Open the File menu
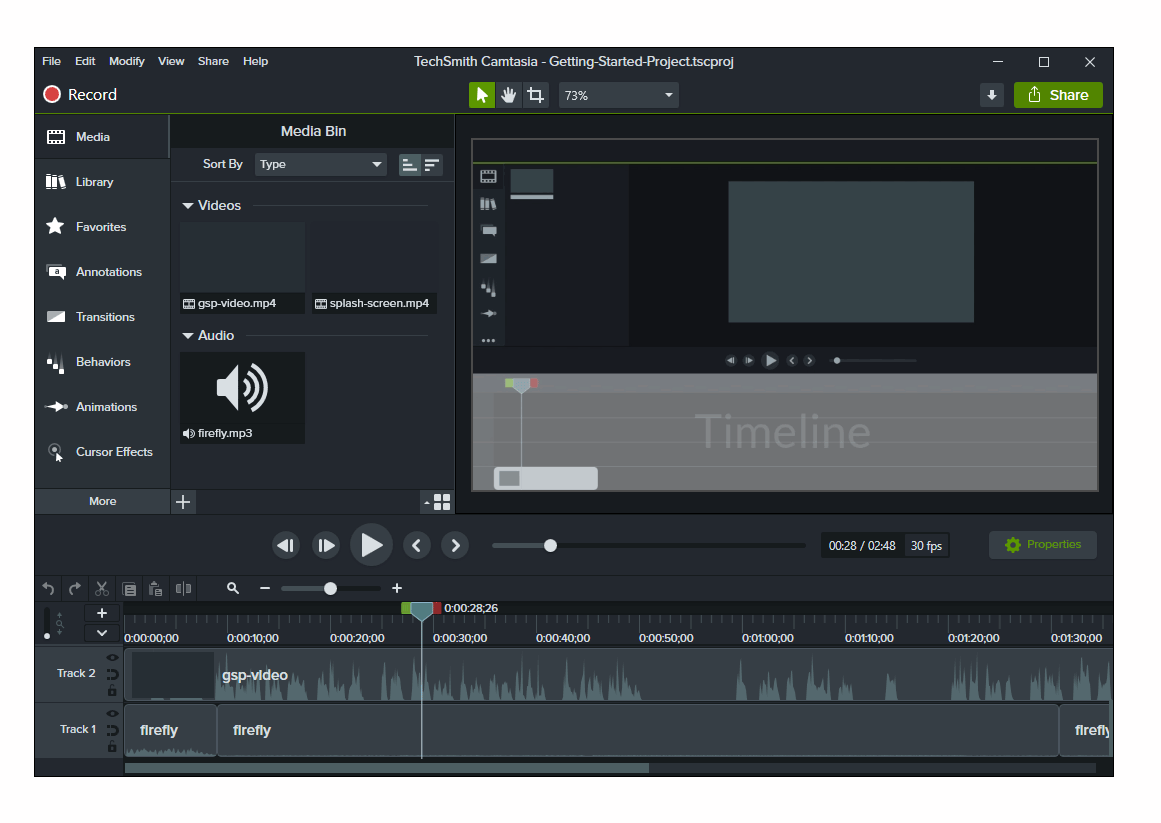 point(51,61)
